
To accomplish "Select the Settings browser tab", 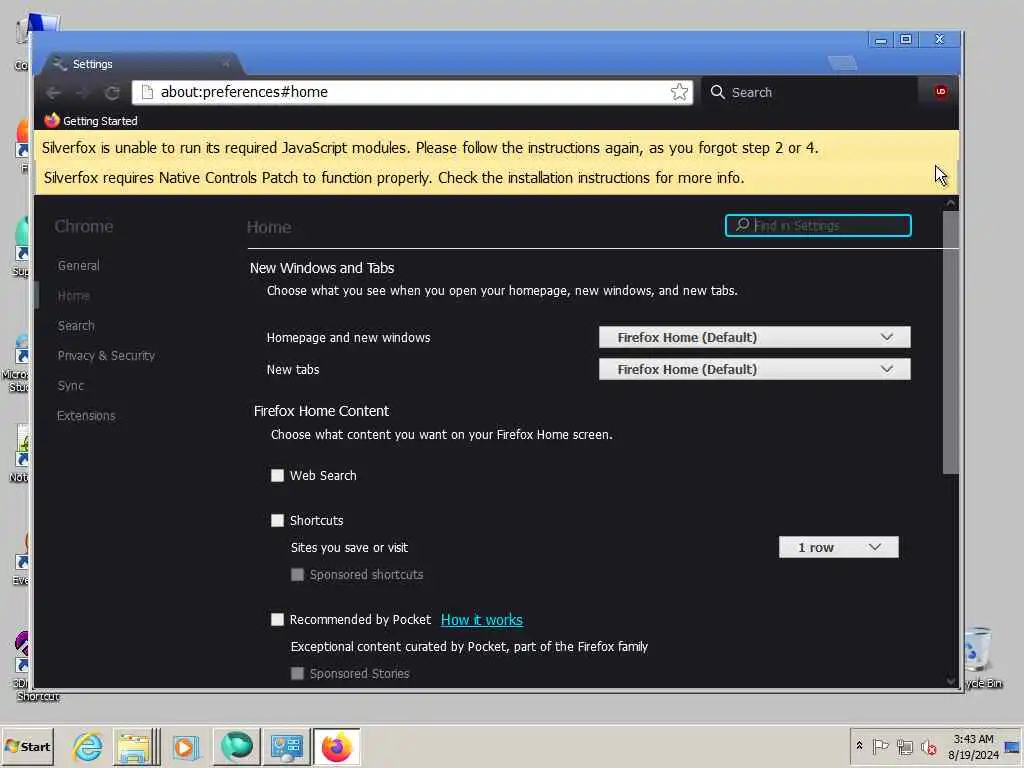I will point(140,64).
